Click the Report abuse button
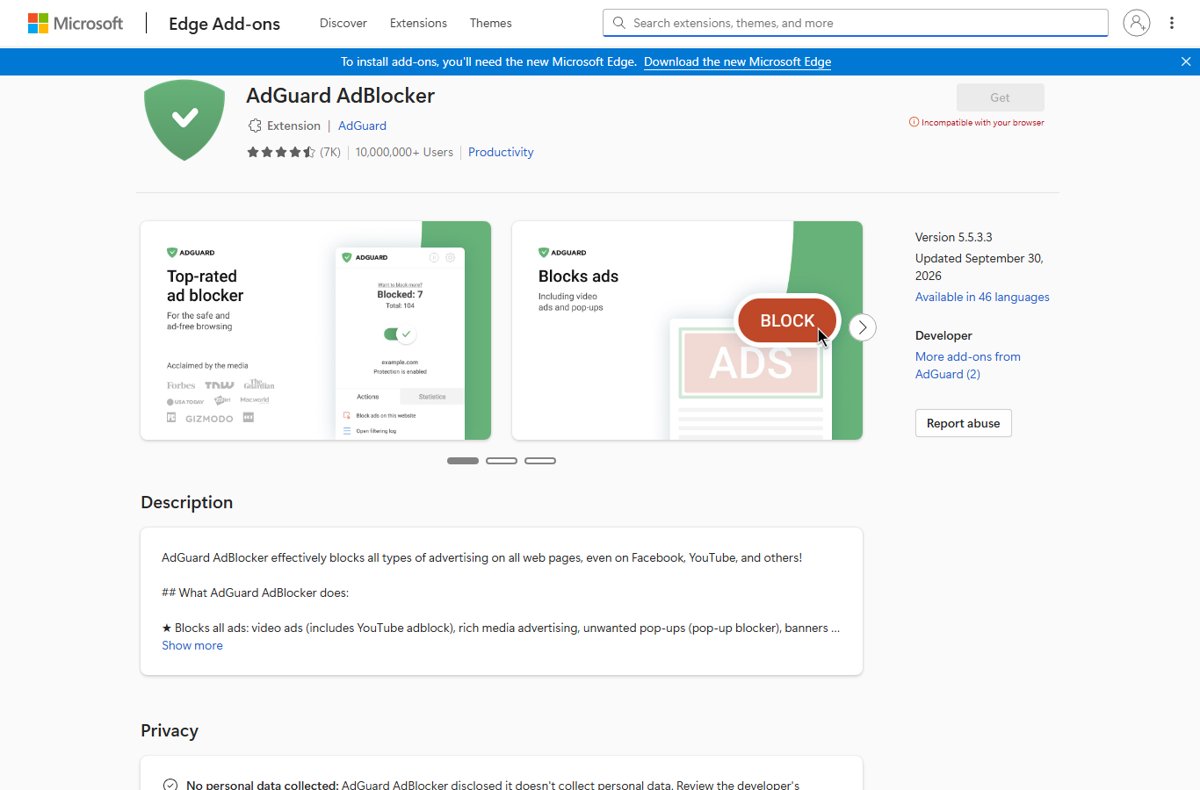 coord(963,423)
